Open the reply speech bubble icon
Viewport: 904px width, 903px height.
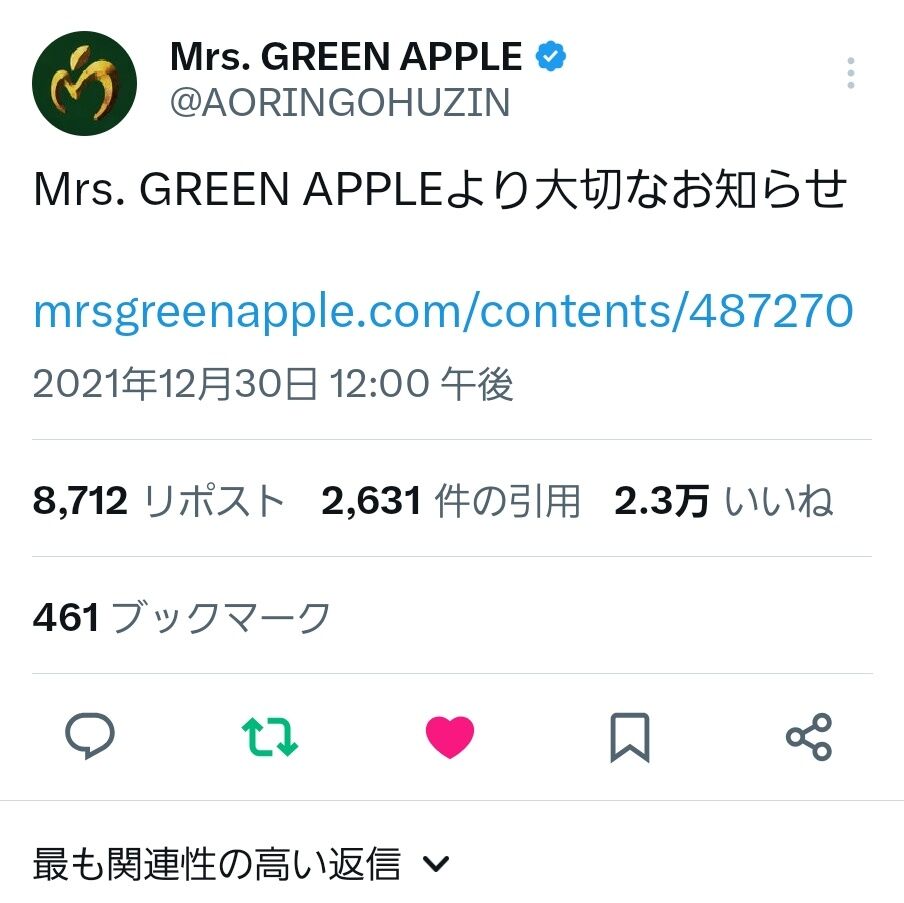click(90, 736)
